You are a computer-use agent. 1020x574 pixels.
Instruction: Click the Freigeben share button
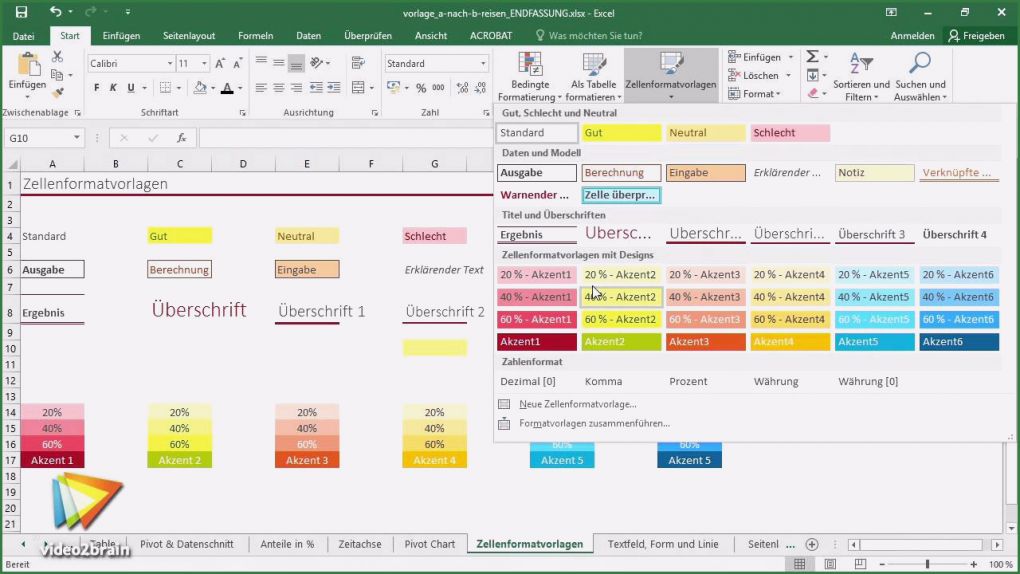(x=976, y=36)
